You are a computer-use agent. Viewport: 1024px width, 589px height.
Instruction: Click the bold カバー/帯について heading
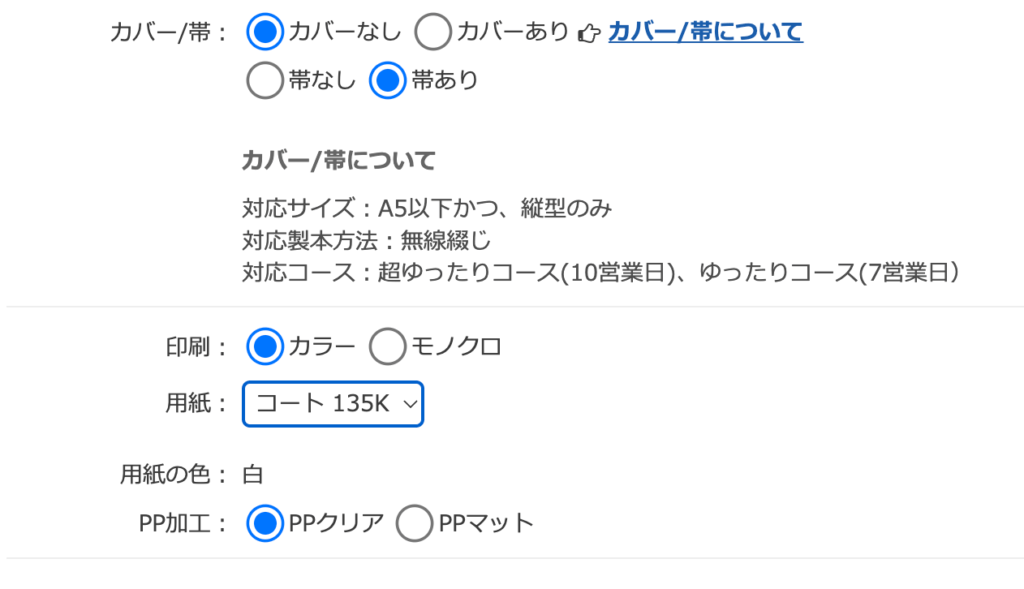pyautogui.click(x=339, y=160)
